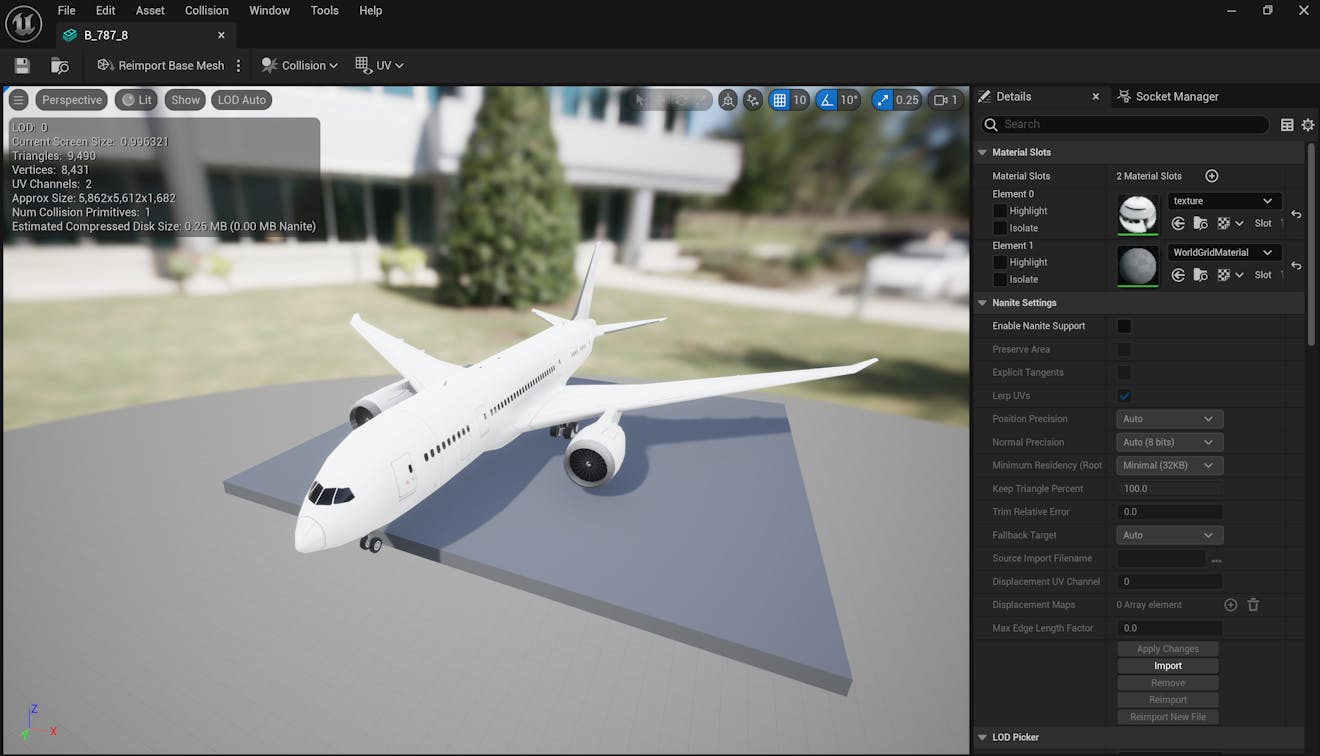Open Normal Precision dropdown

click(x=1169, y=442)
